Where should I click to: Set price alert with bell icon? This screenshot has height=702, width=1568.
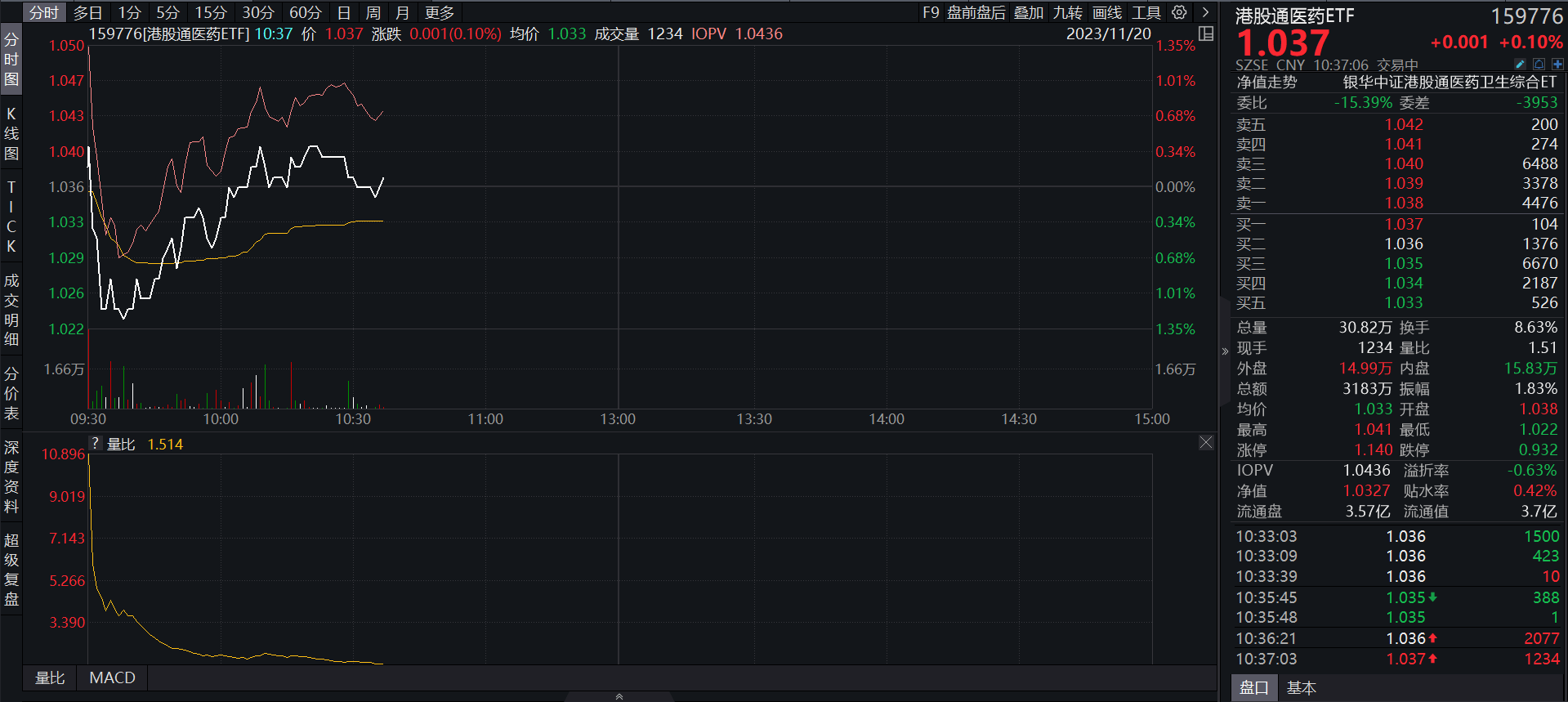point(1539,64)
